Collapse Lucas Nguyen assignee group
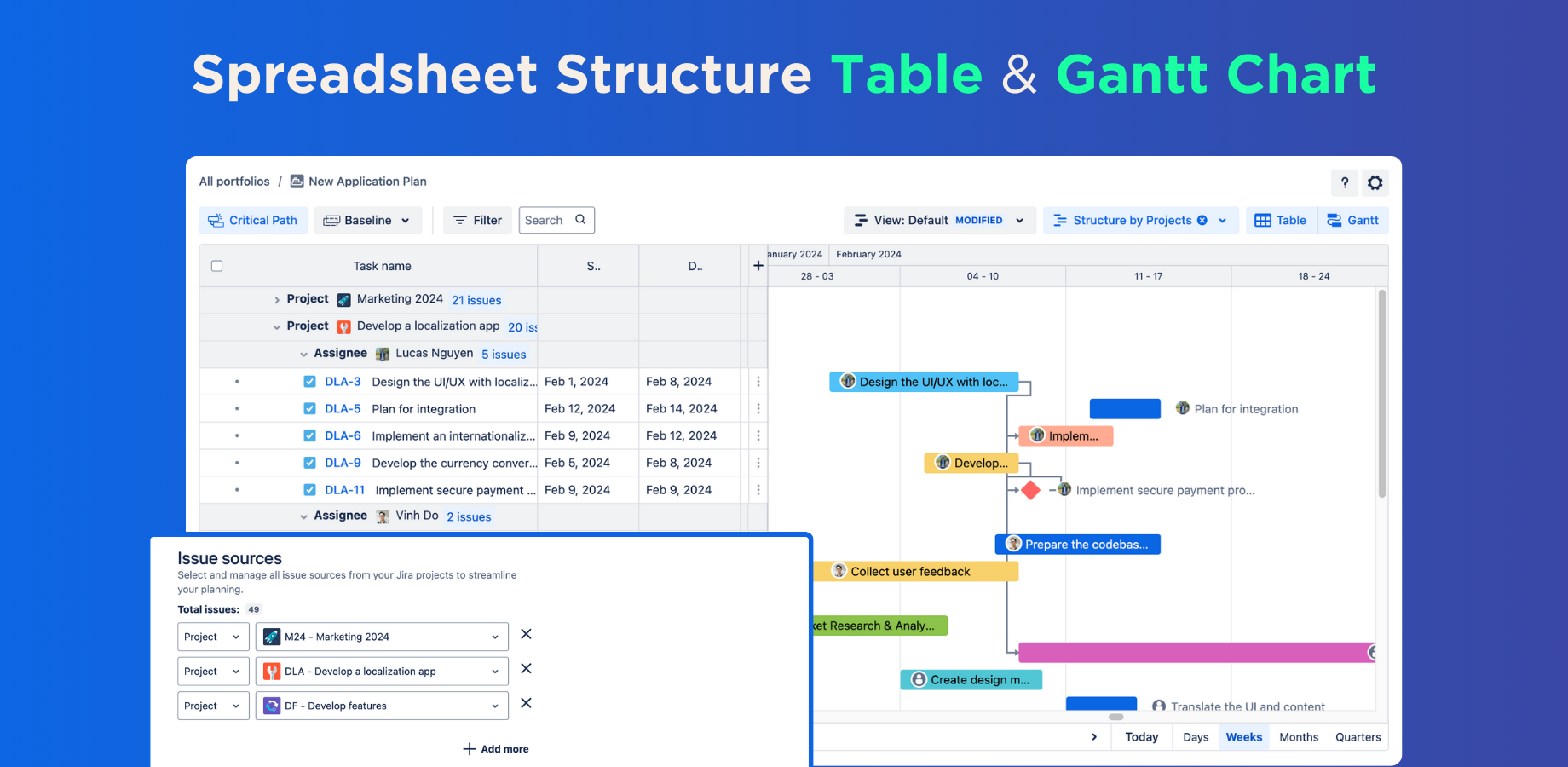 pos(304,355)
